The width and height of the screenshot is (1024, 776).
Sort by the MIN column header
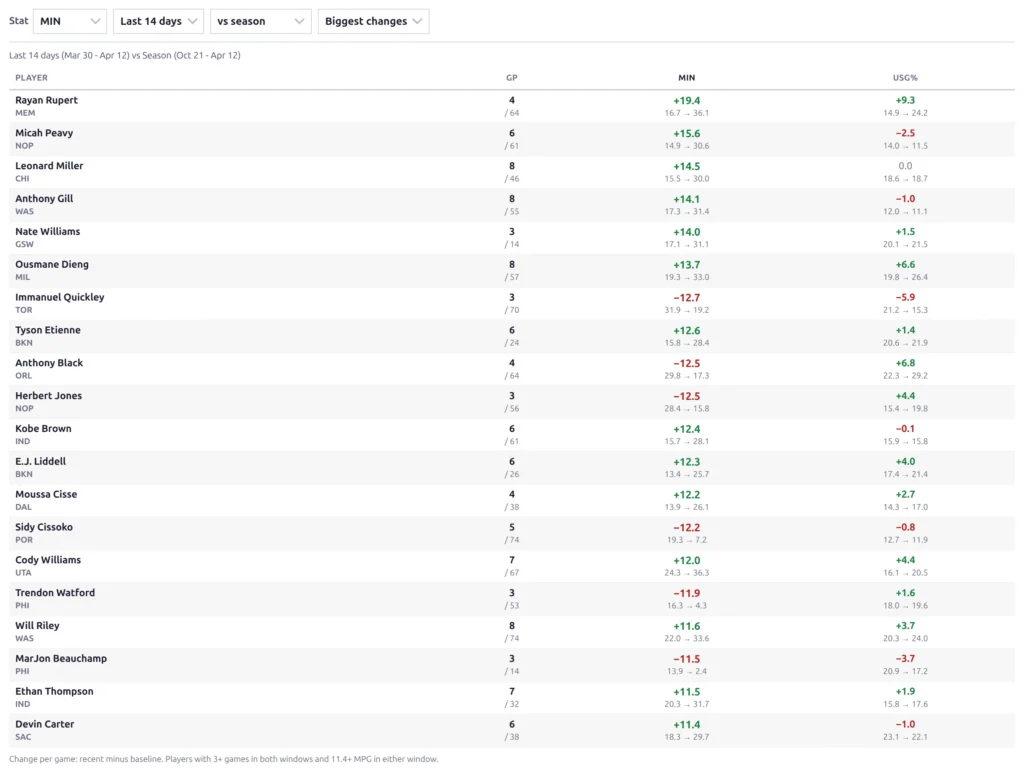coord(686,78)
